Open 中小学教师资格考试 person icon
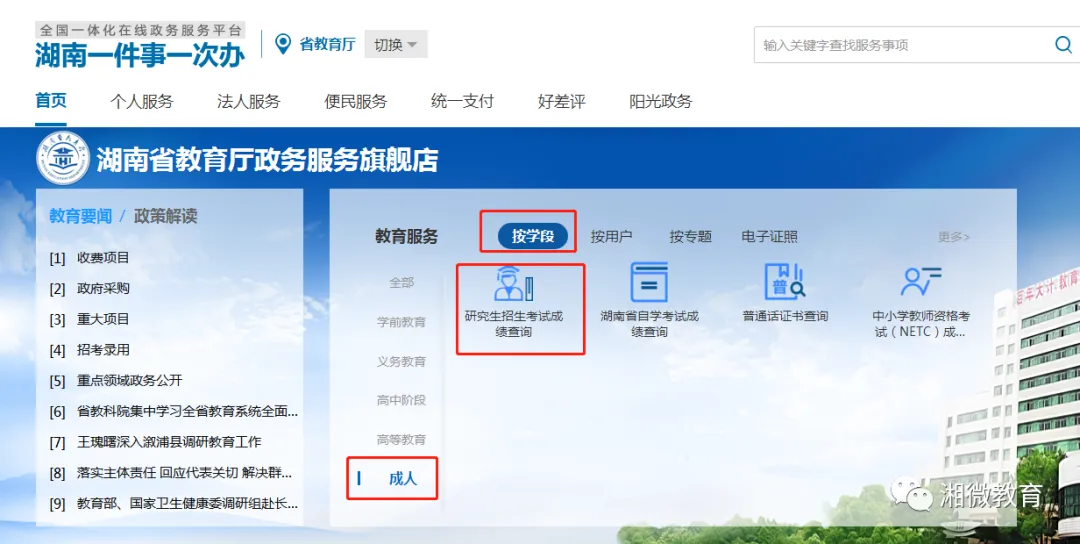1080x544 pixels. point(920,282)
